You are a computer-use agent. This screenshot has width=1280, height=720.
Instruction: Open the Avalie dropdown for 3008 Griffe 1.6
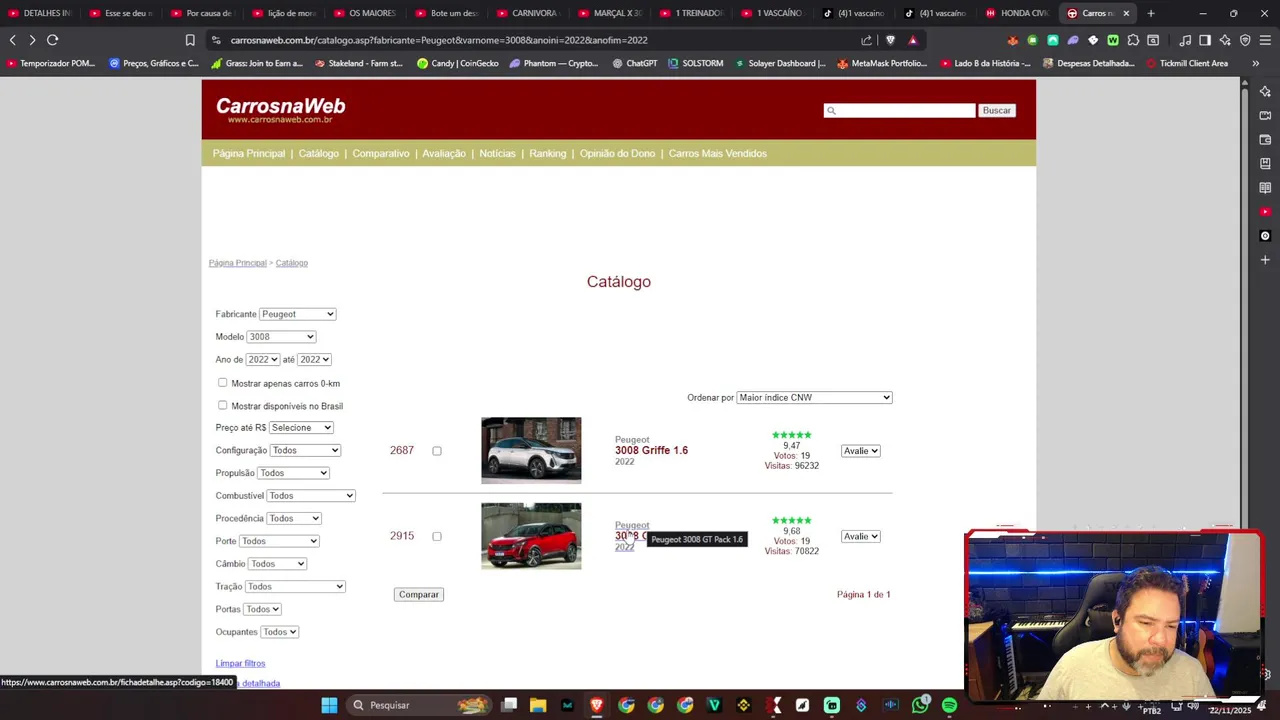click(x=860, y=451)
